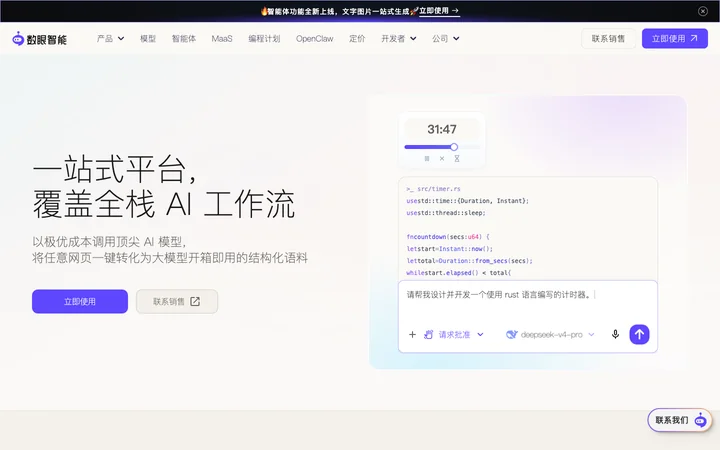Click the microphone voice input icon

pyautogui.click(x=615, y=334)
